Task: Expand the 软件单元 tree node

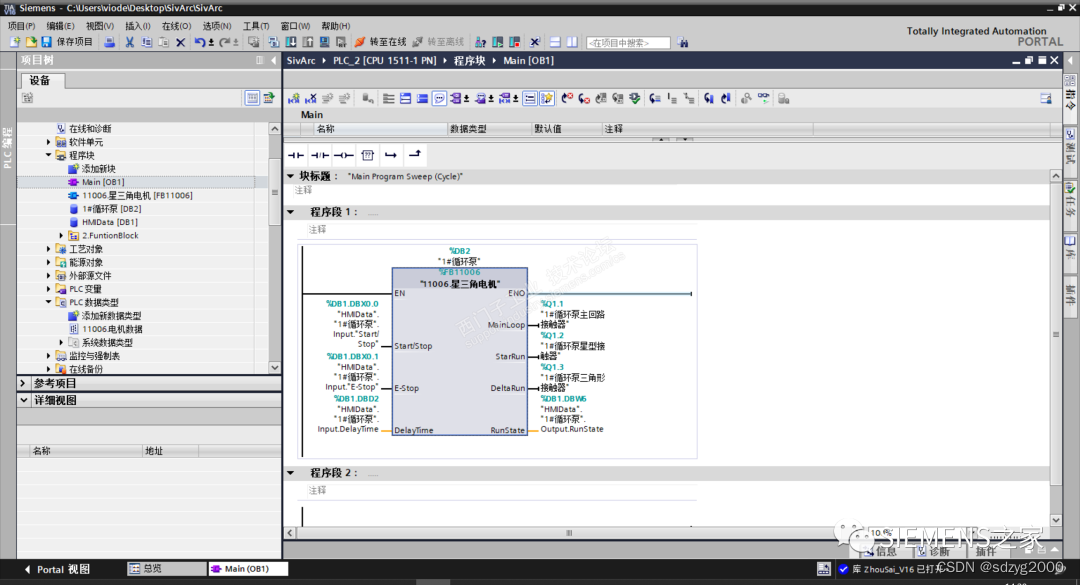Action: 49,142
